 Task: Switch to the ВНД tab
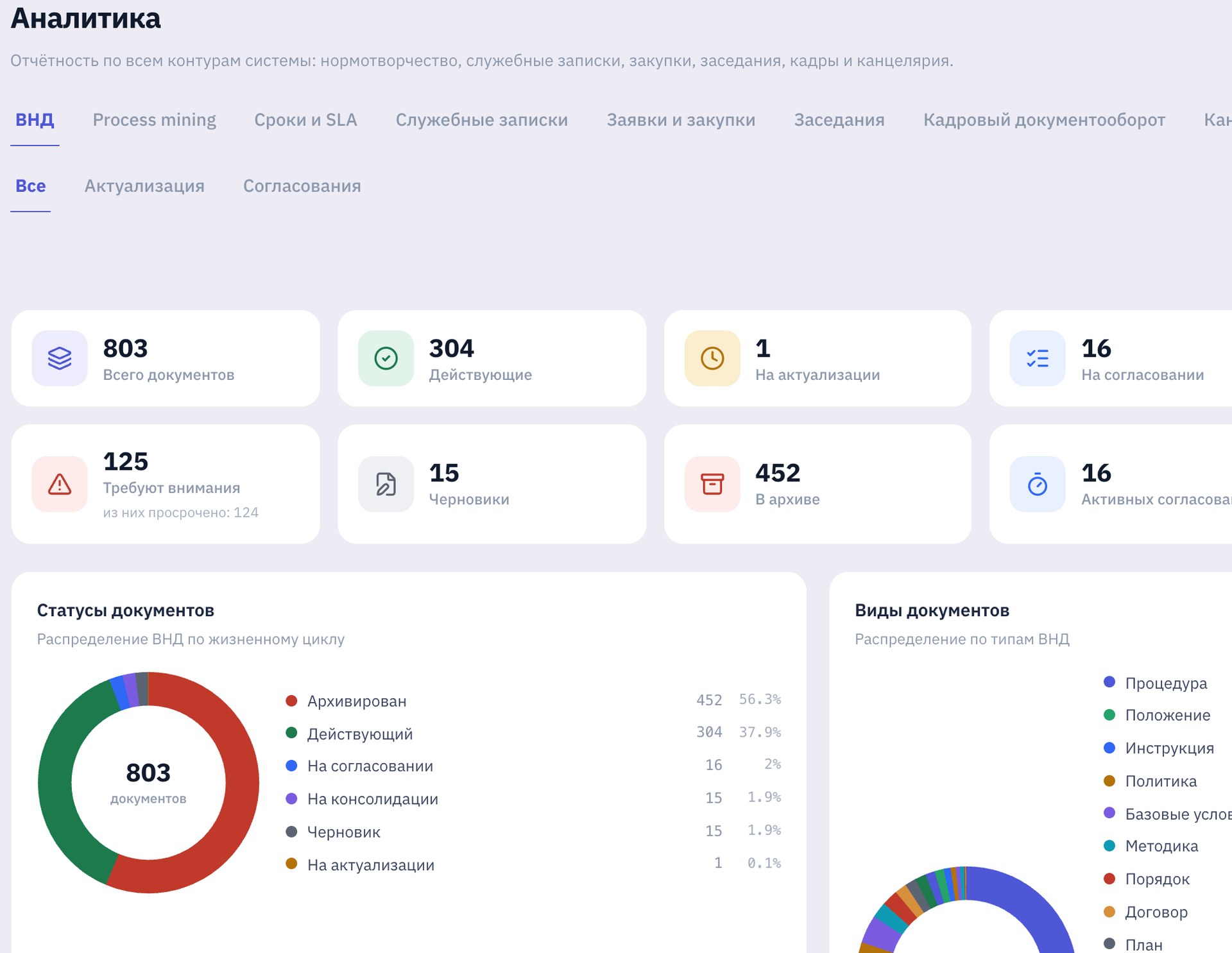(x=35, y=120)
